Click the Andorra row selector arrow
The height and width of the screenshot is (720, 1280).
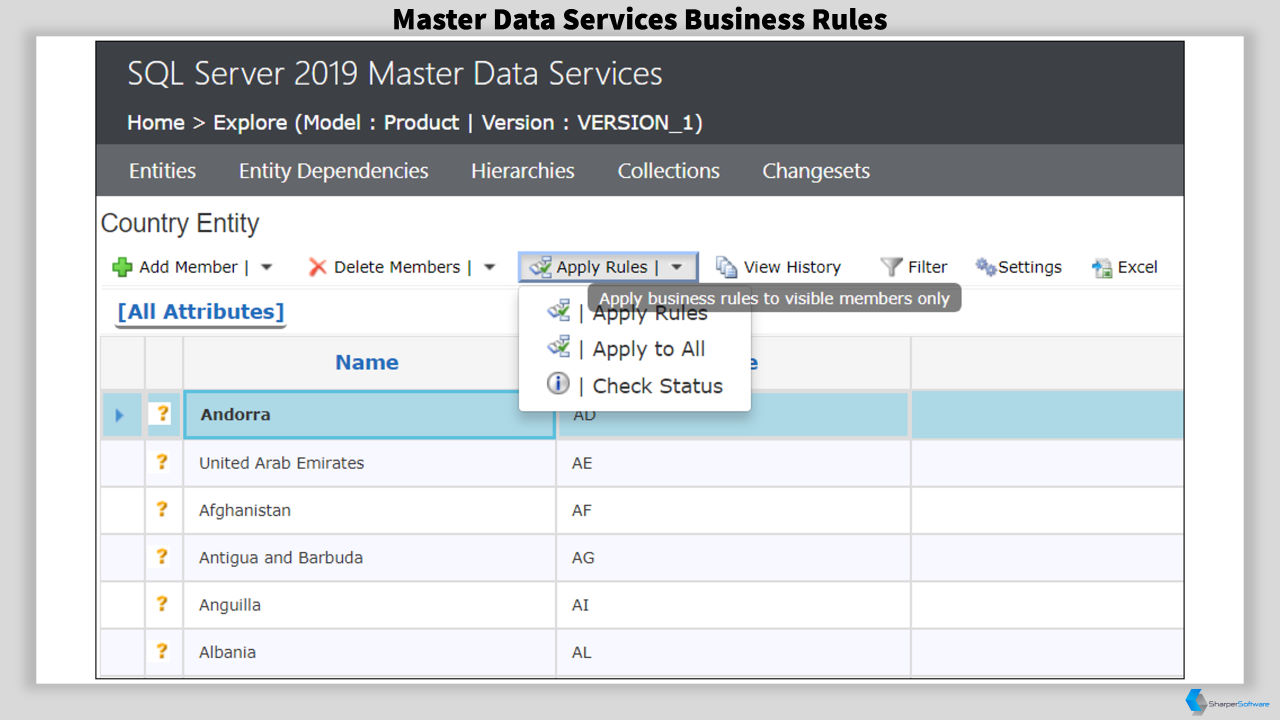(x=121, y=415)
